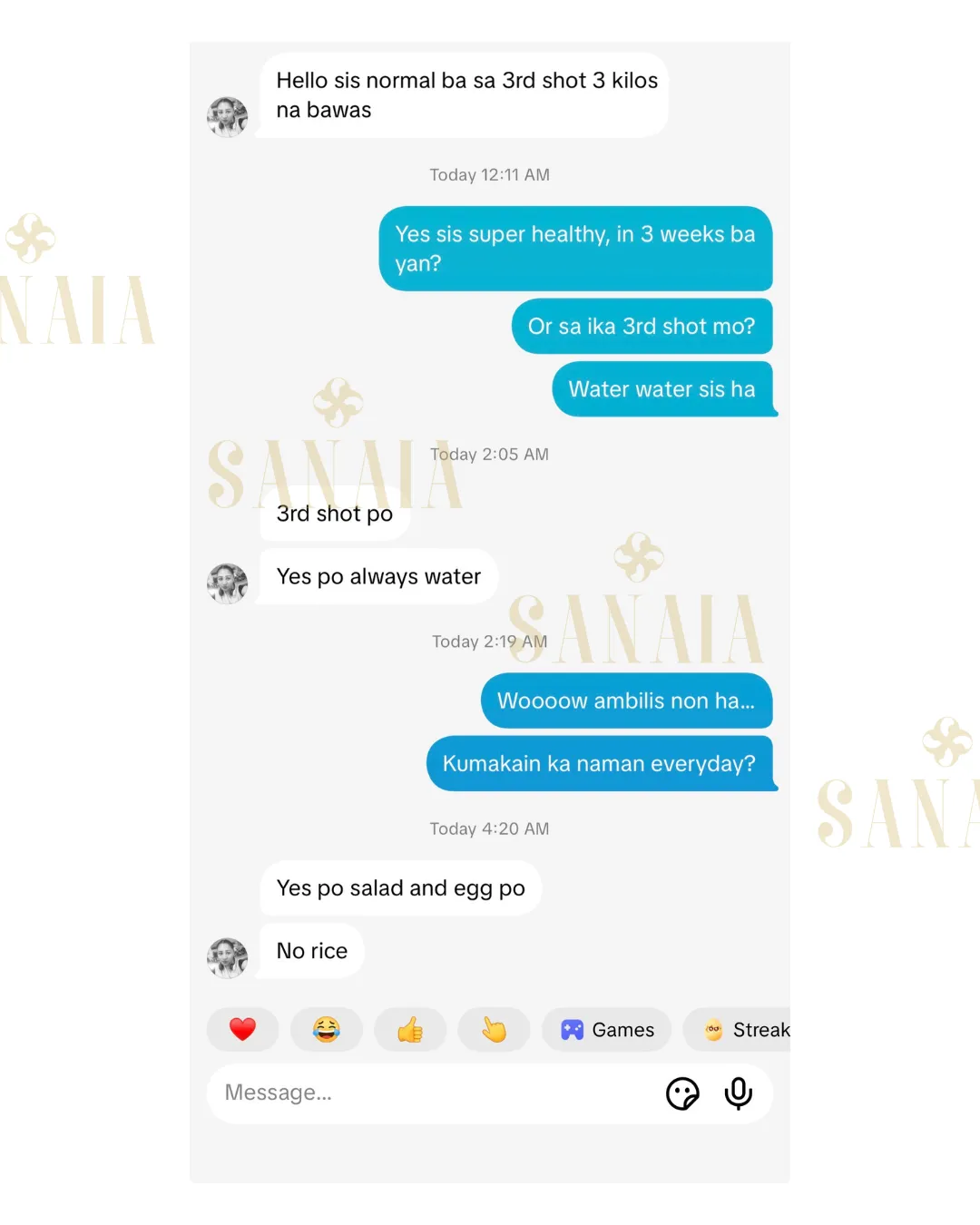The image size is (980, 1225).
Task: Open sender avatar beside 'na bawas' message
Action: pos(227,117)
